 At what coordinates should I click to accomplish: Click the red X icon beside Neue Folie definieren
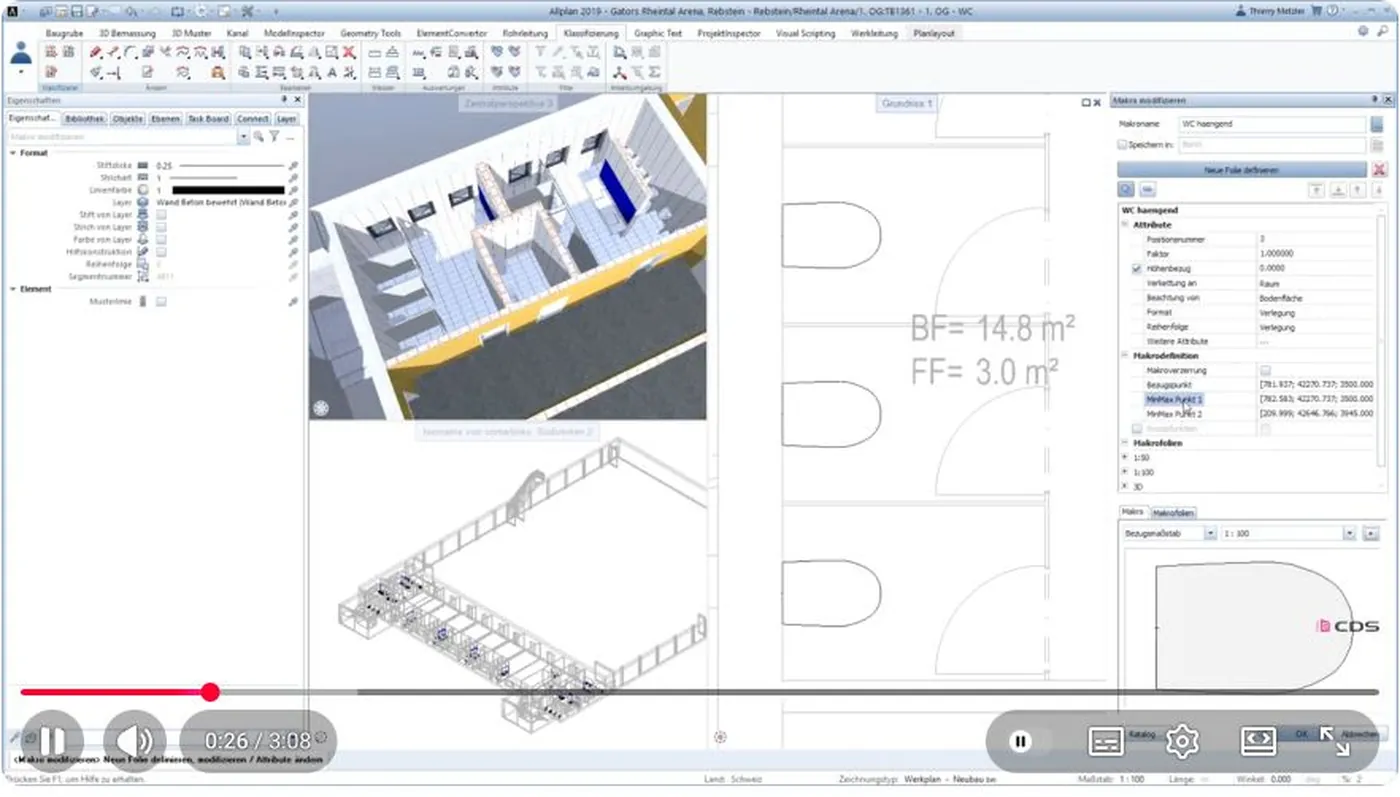pyautogui.click(x=1380, y=170)
